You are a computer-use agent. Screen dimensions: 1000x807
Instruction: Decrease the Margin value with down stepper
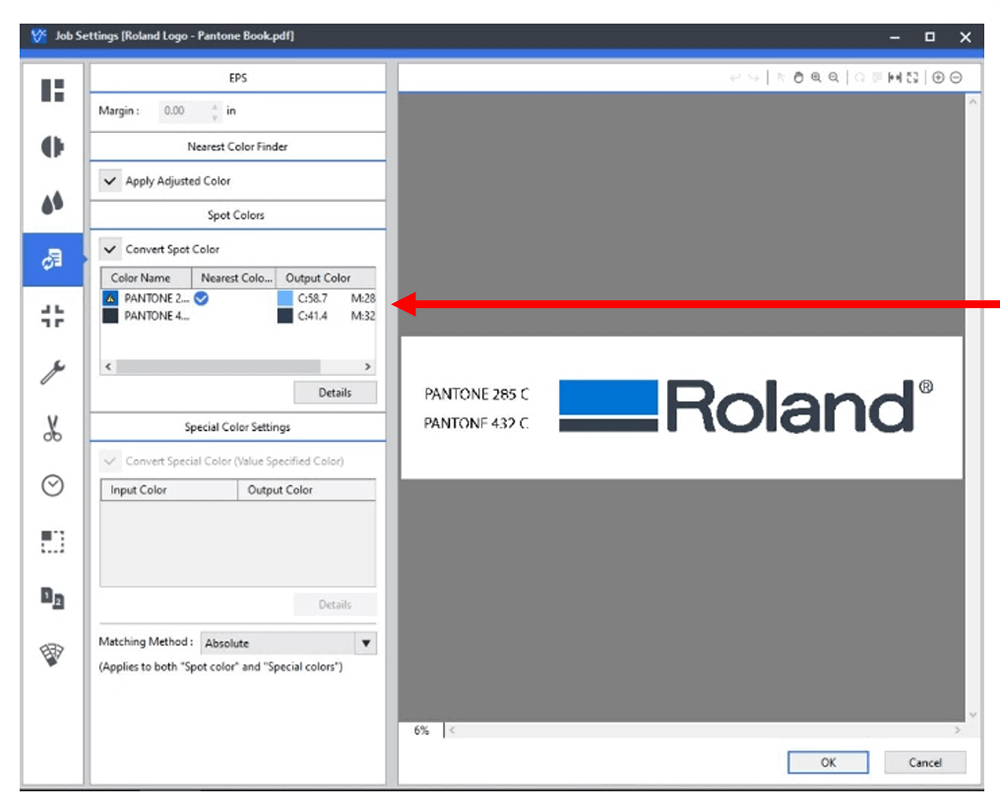(215, 117)
